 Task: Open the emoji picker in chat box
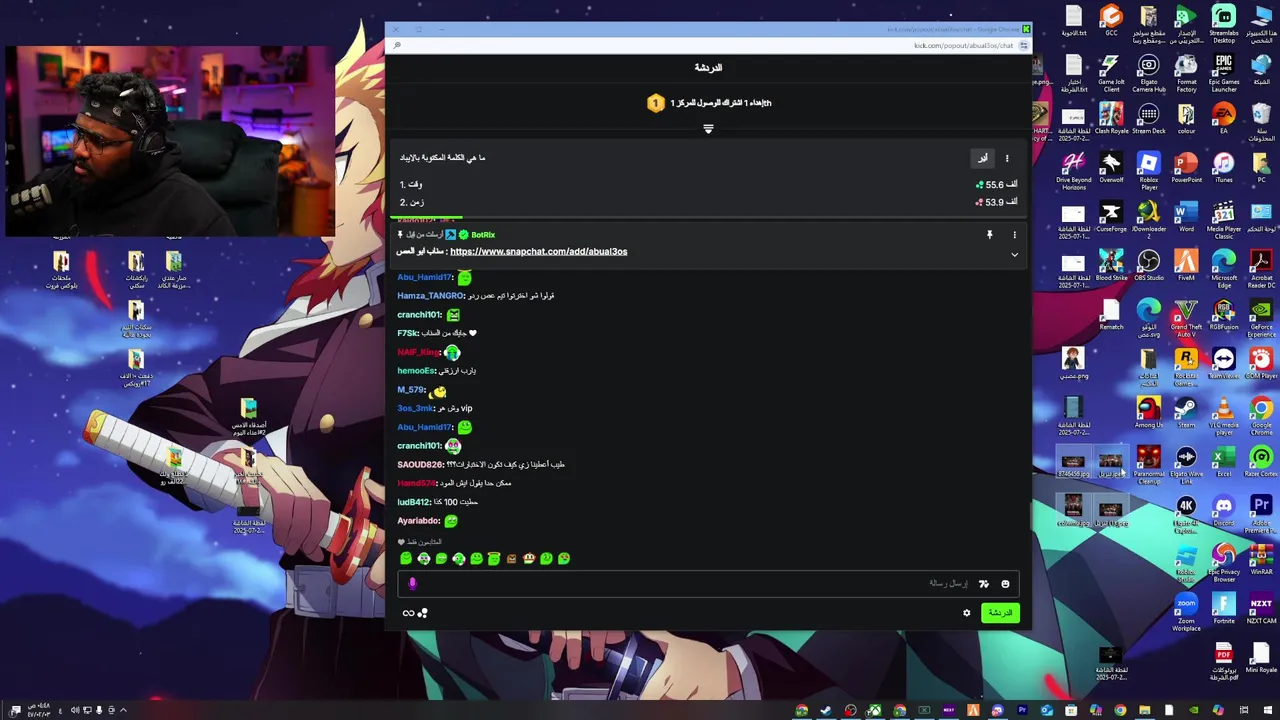(1005, 584)
